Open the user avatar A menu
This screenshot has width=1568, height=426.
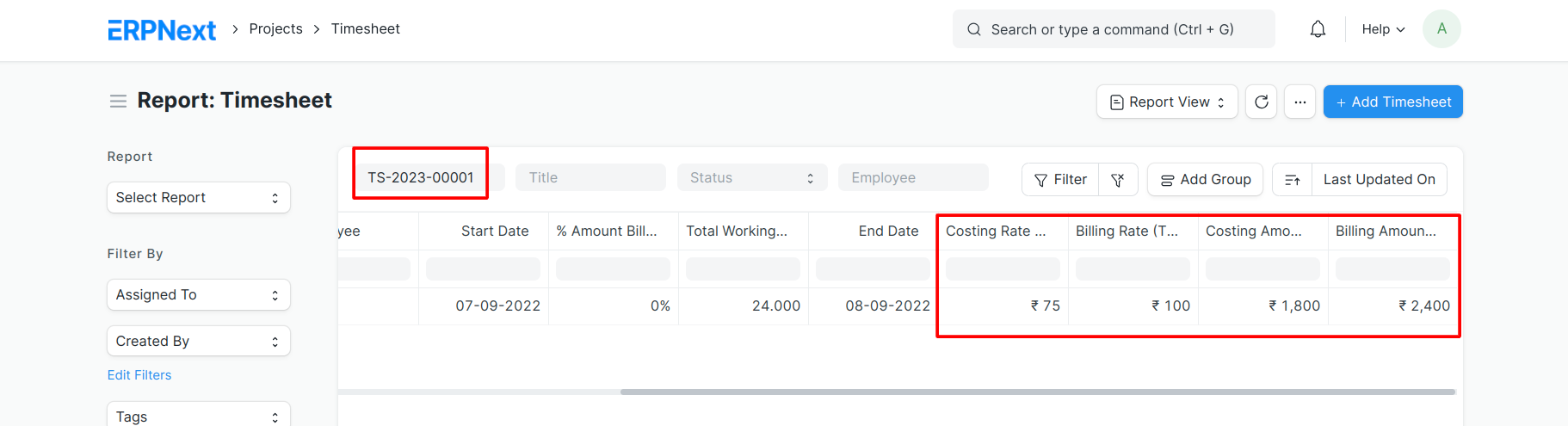click(1441, 29)
